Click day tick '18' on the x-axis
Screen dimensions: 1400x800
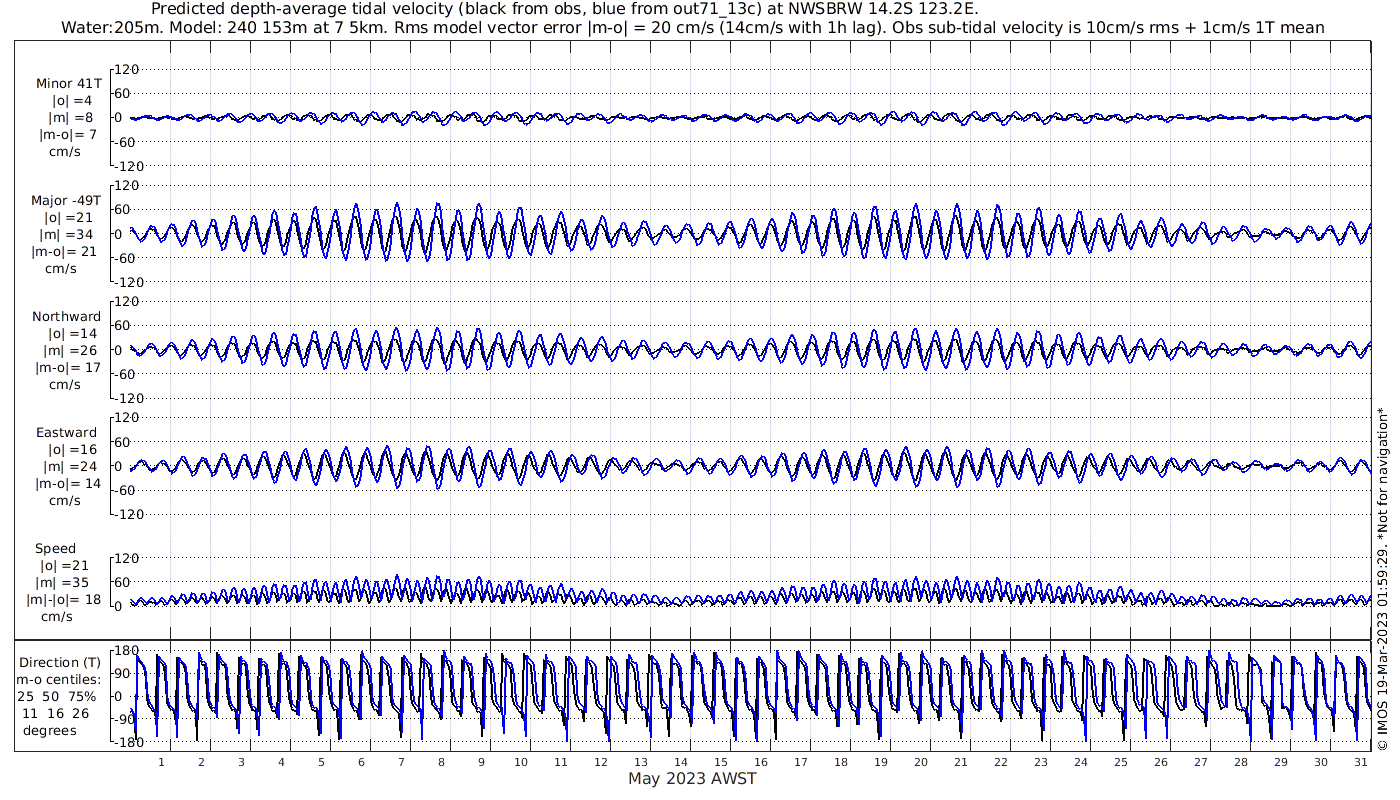point(841,762)
